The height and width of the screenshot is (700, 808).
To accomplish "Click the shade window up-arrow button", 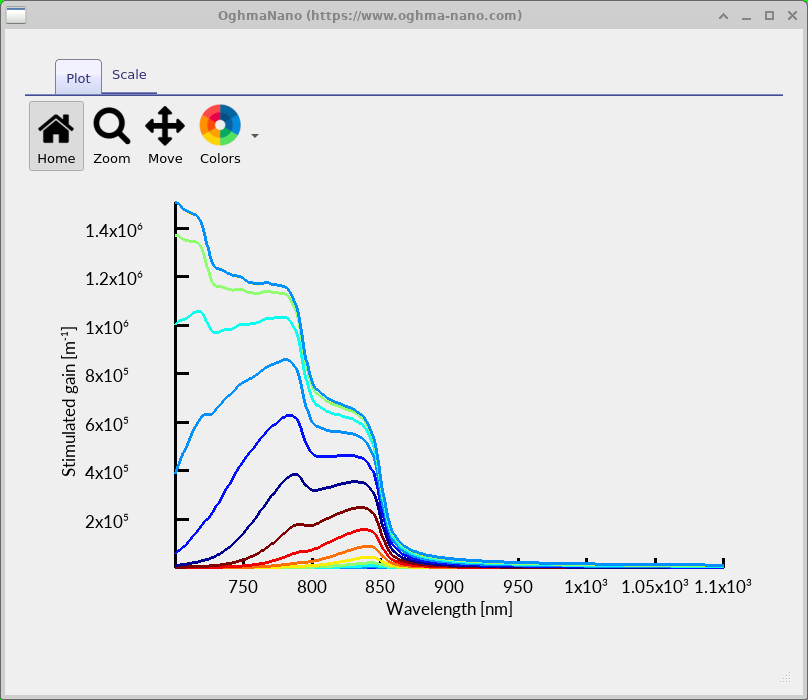I will [x=723, y=16].
